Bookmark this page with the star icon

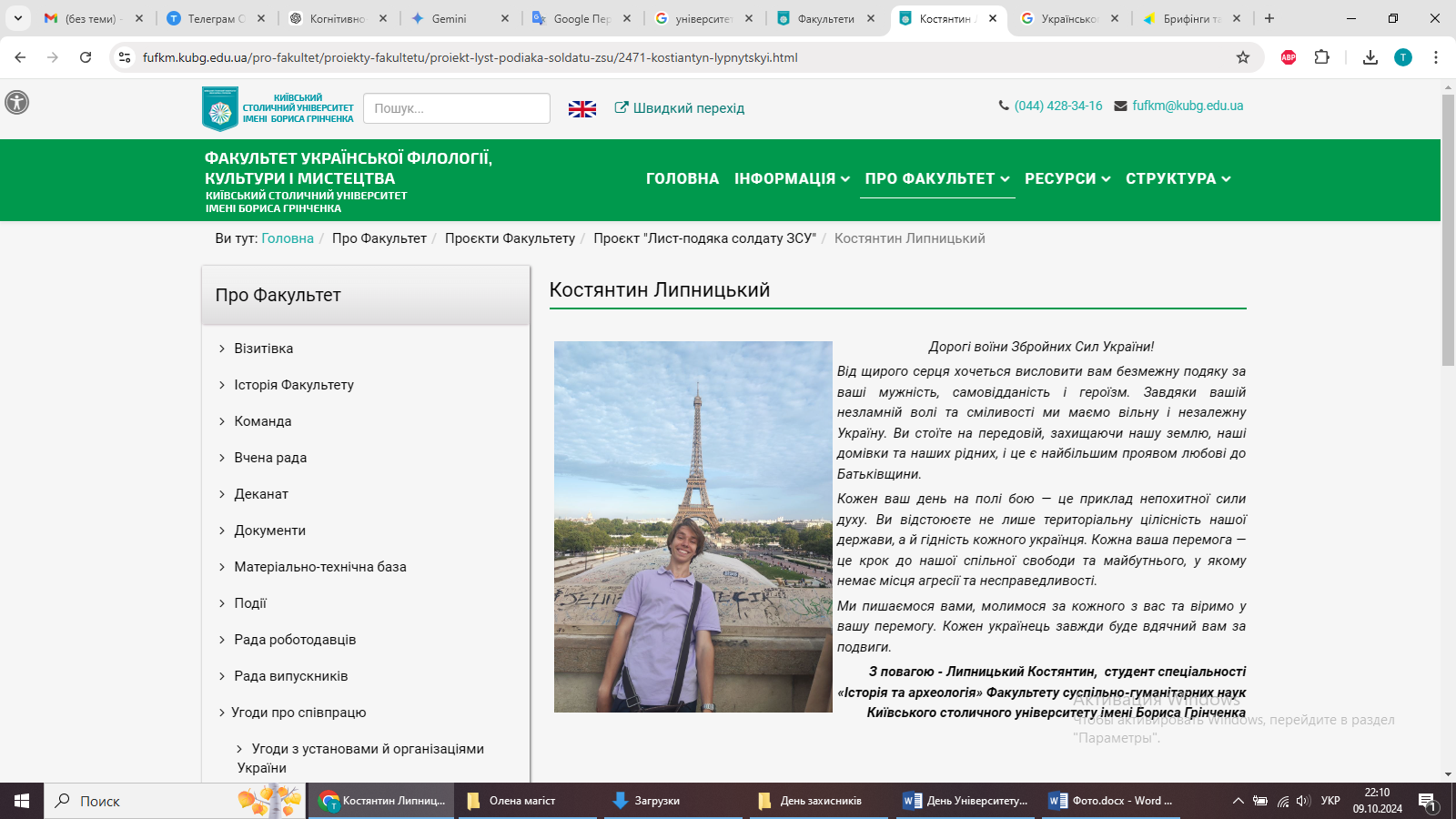click(x=1242, y=57)
